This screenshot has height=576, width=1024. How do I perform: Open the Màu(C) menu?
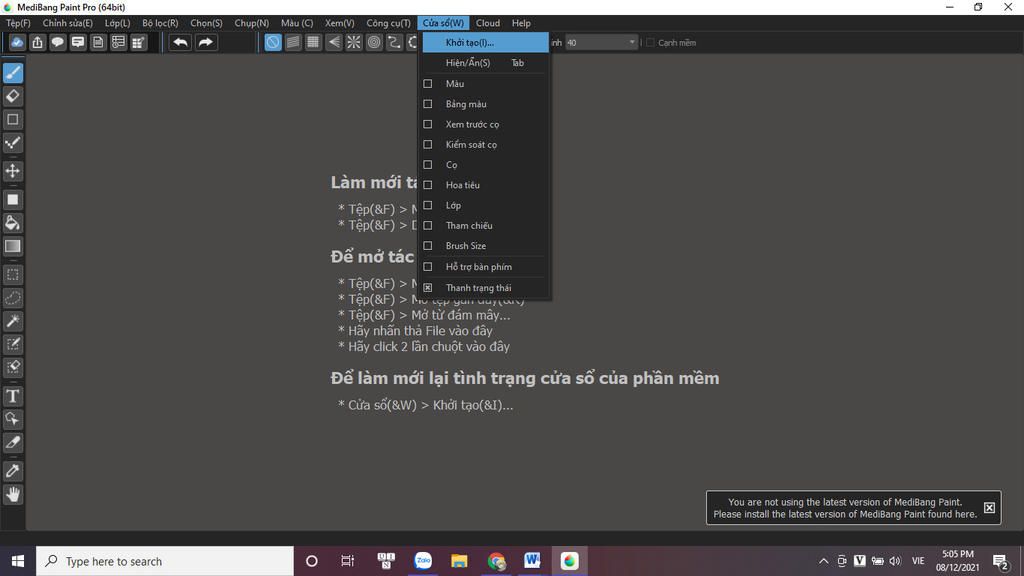click(x=297, y=23)
